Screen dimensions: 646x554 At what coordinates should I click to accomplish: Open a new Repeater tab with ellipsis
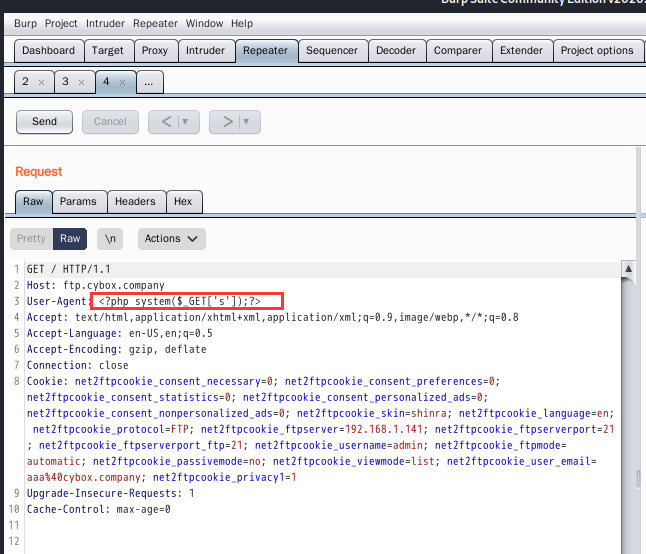150,82
